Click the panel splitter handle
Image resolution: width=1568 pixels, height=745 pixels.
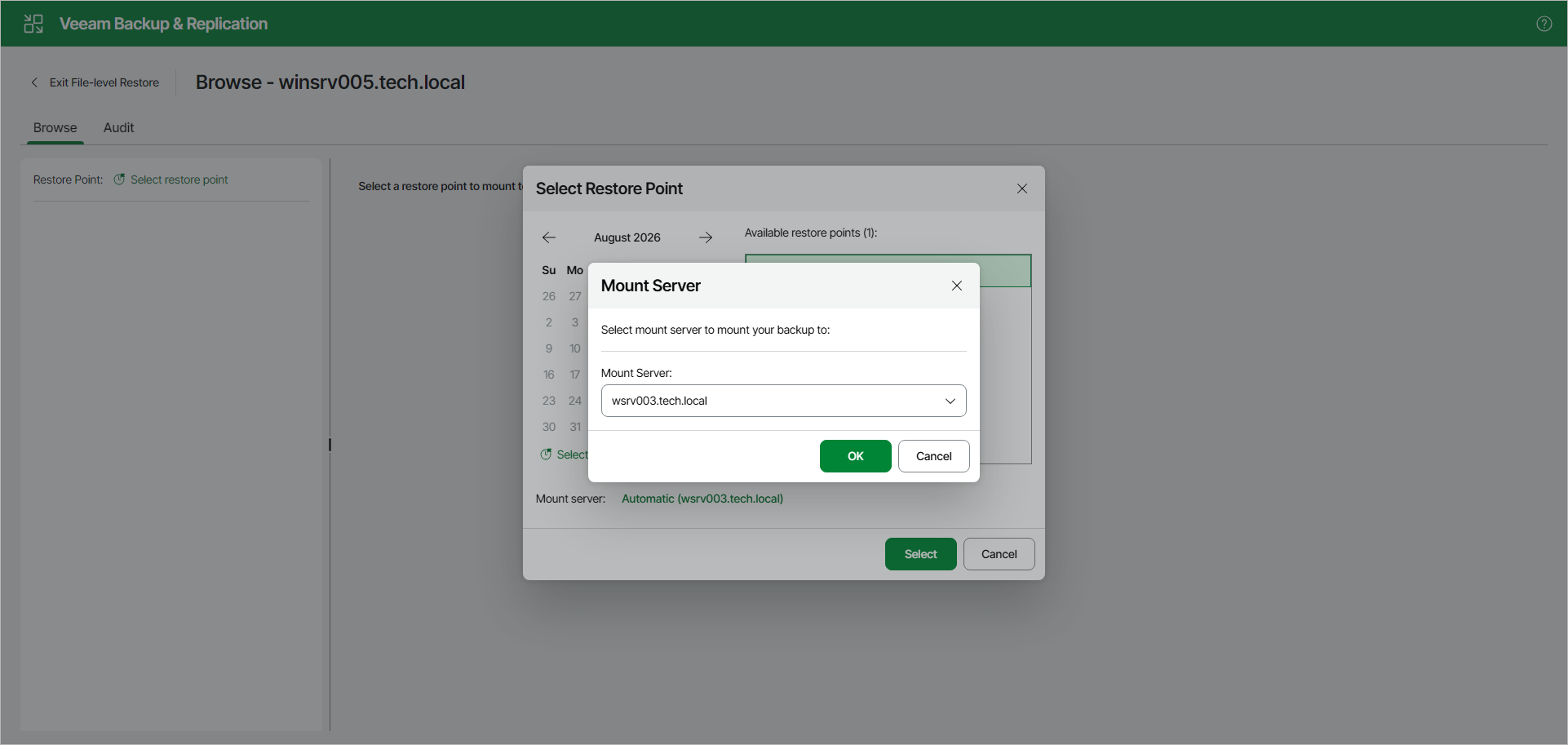pos(330,445)
